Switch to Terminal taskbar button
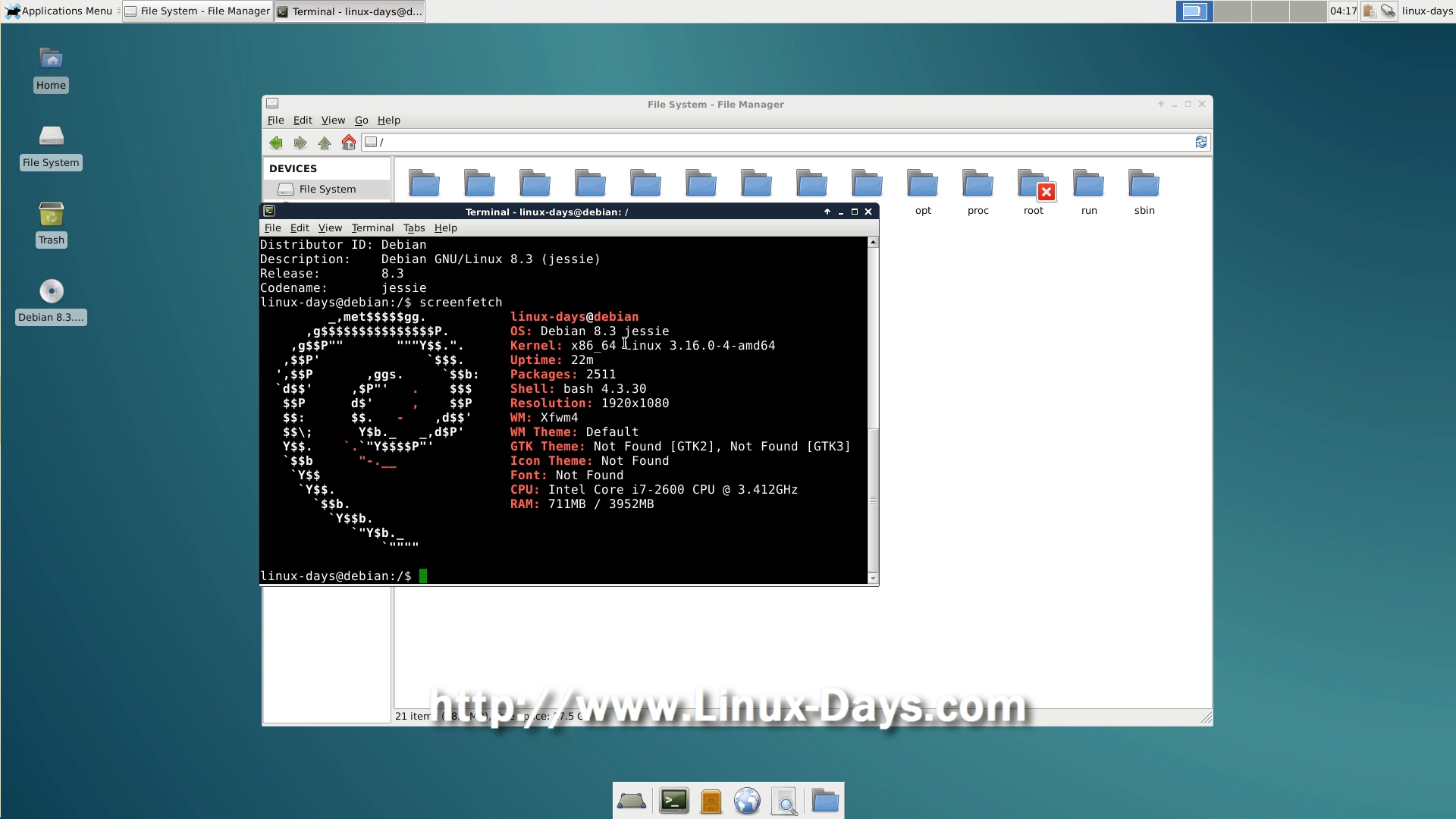Viewport: 1456px width, 819px height. (x=350, y=11)
